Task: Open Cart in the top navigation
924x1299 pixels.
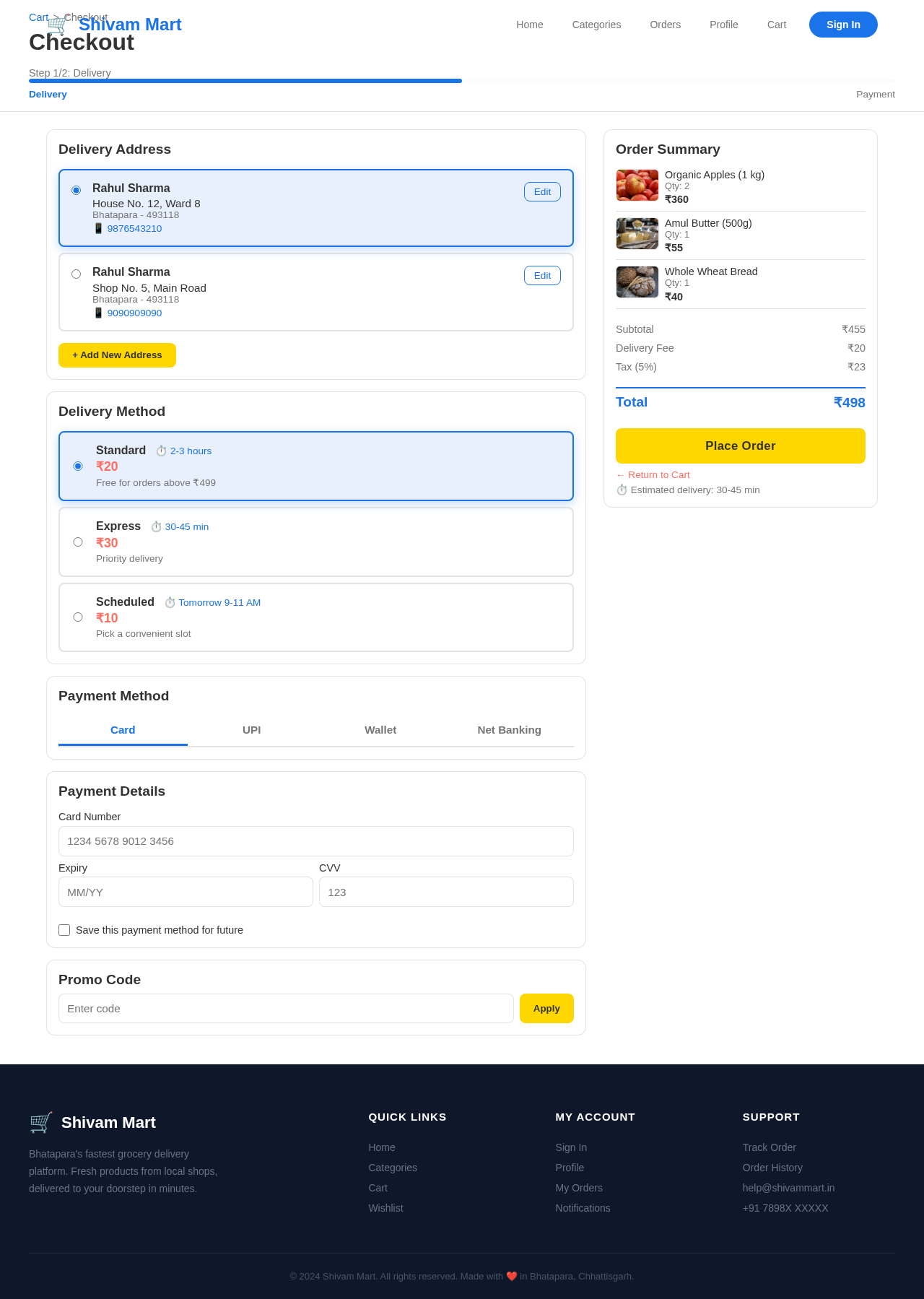Action: 777,25
